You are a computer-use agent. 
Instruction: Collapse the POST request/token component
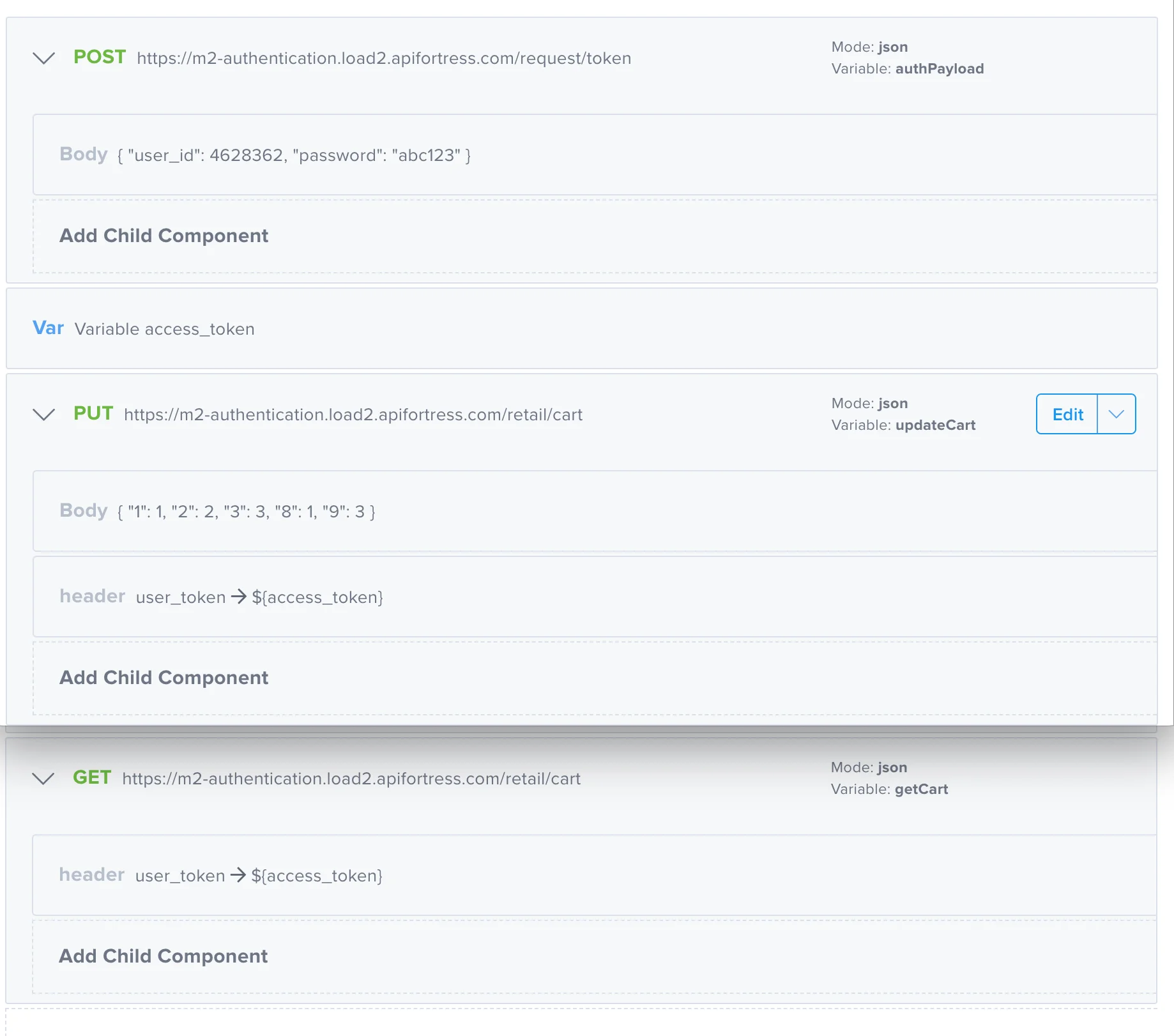43,58
